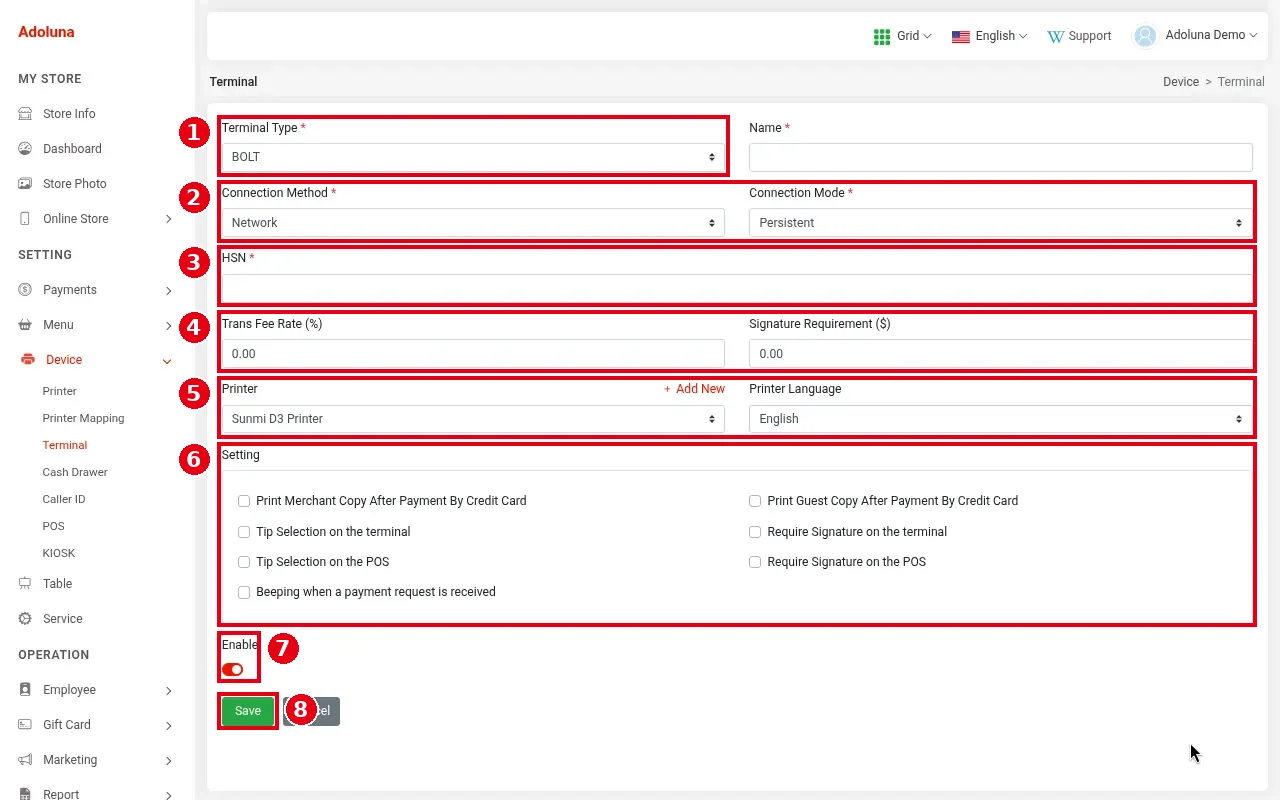The width and height of the screenshot is (1280, 800).
Task: Check Print Merchant Copy After Payment
Action: click(x=244, y=501)
